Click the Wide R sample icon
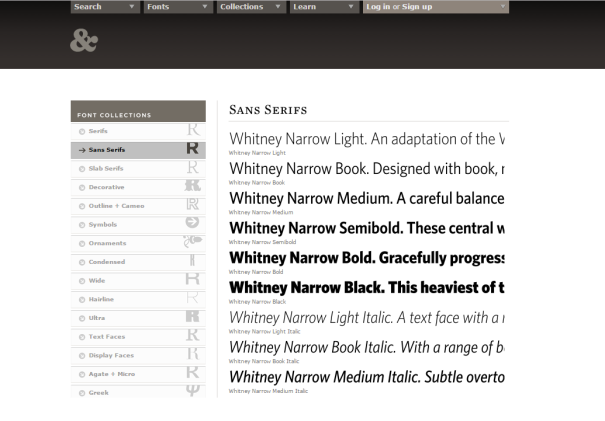 click(193, 279)
